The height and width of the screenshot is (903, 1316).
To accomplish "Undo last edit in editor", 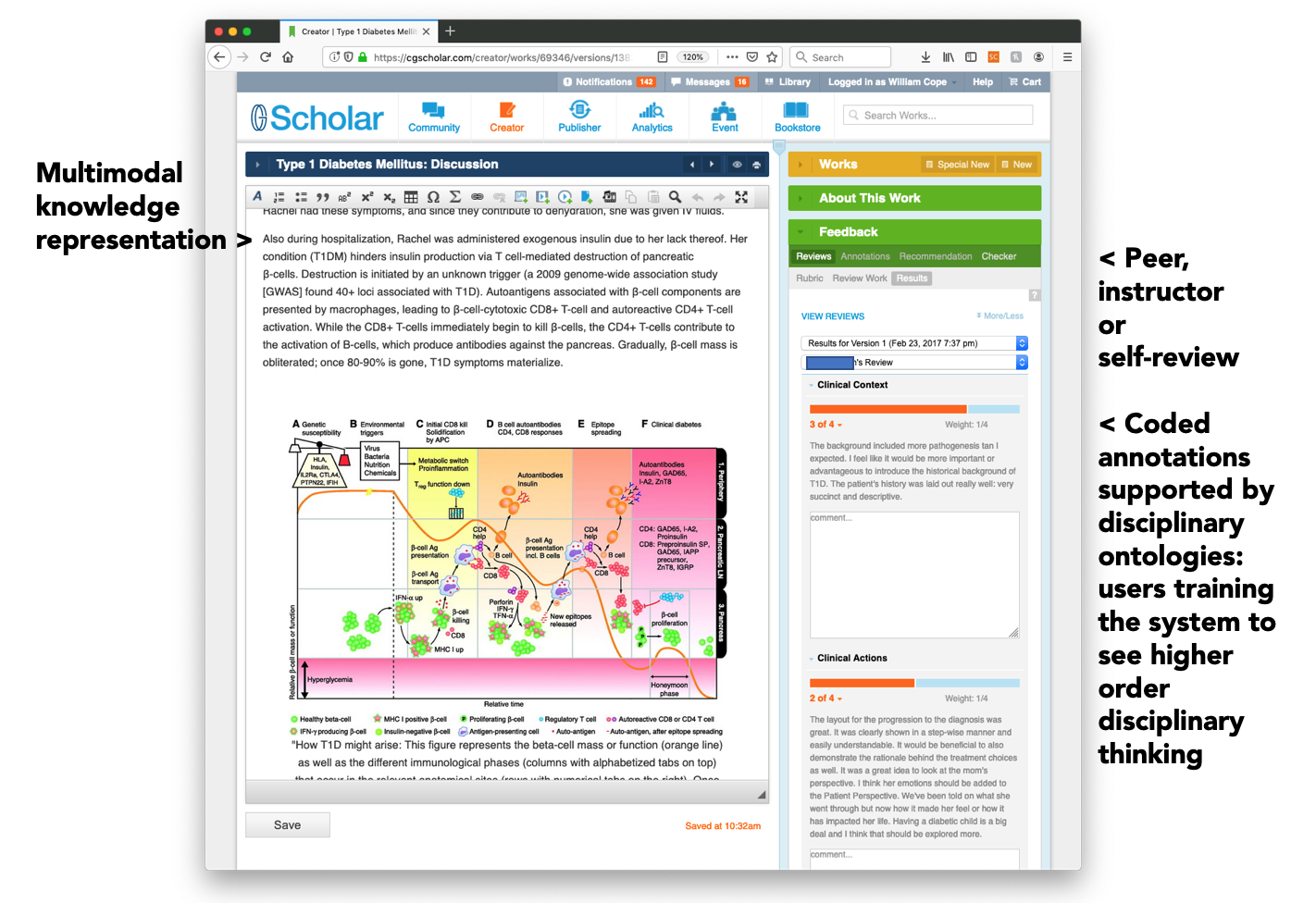I will pyautogui.click(x=698, y=197).
